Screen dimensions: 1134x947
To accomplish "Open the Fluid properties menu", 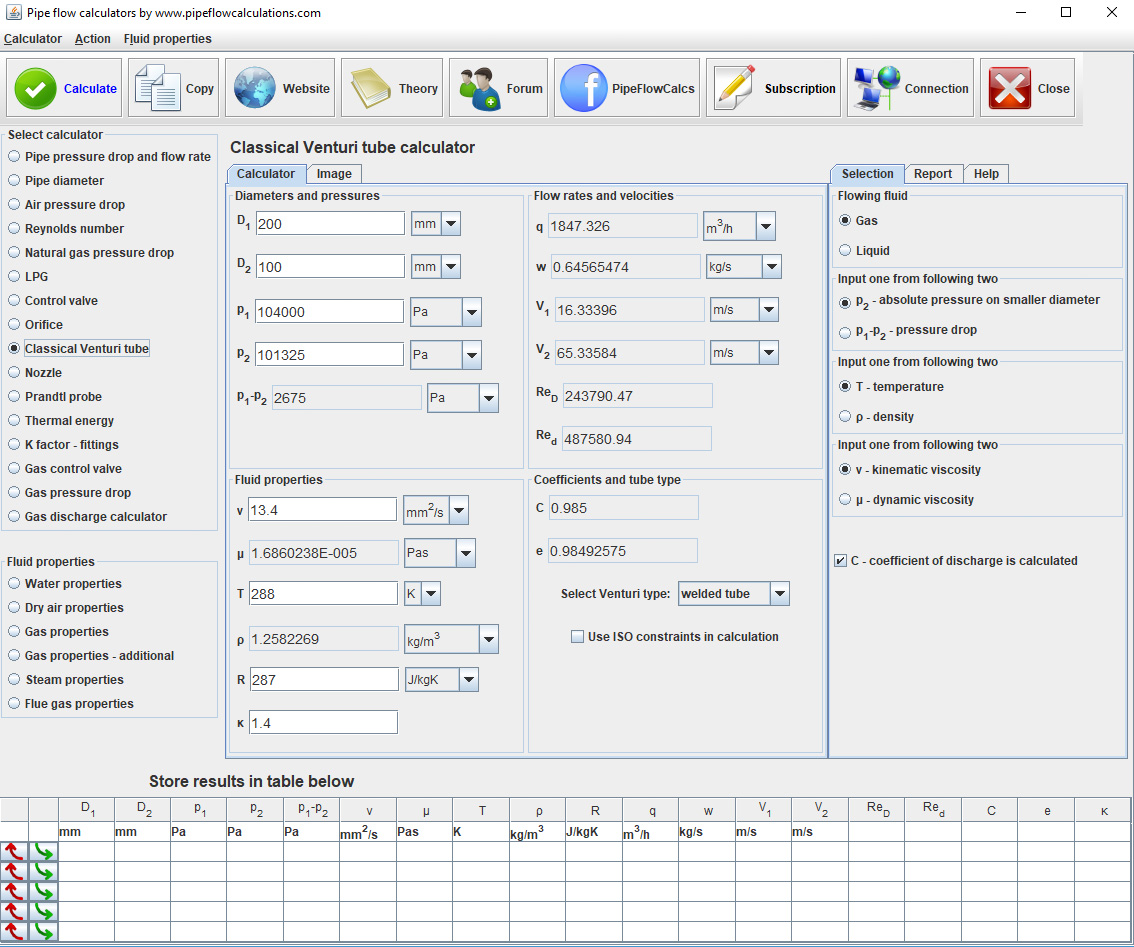I will 167,39.
